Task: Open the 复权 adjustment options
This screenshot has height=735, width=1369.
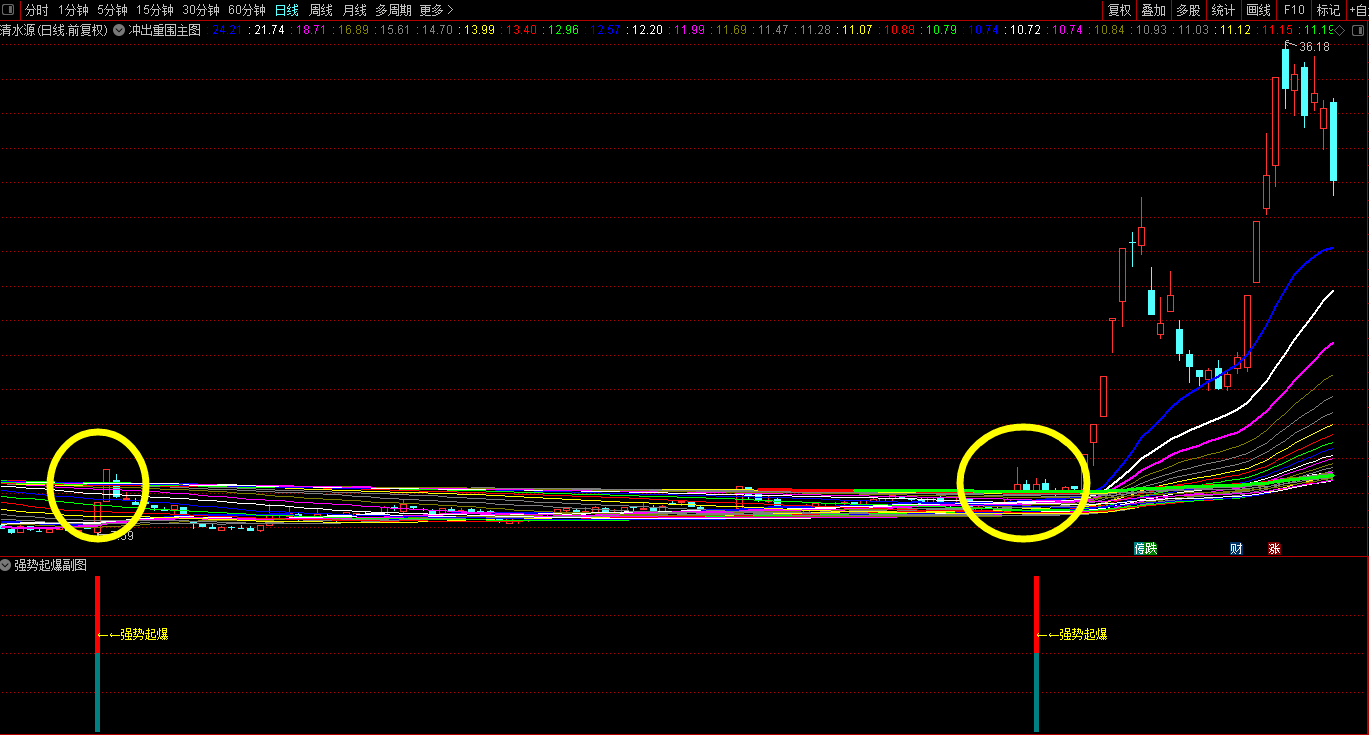Action: coord(1119,10)
